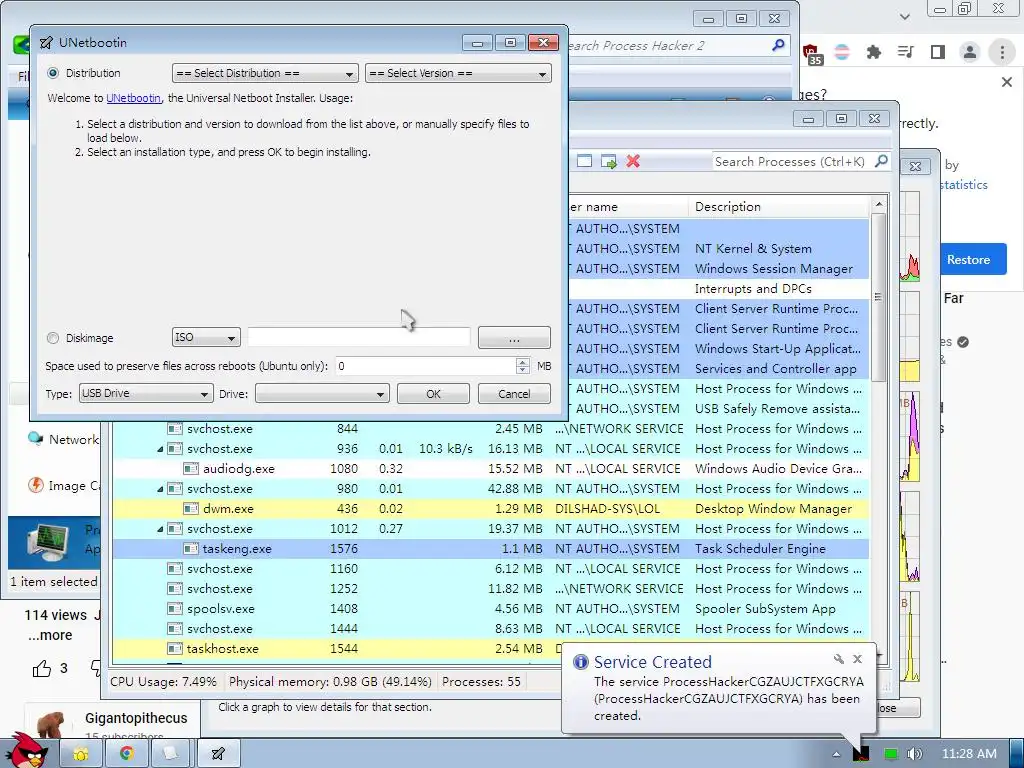Select the spoolsv.exe process row
1024x768 pixels.
[490, 609]
